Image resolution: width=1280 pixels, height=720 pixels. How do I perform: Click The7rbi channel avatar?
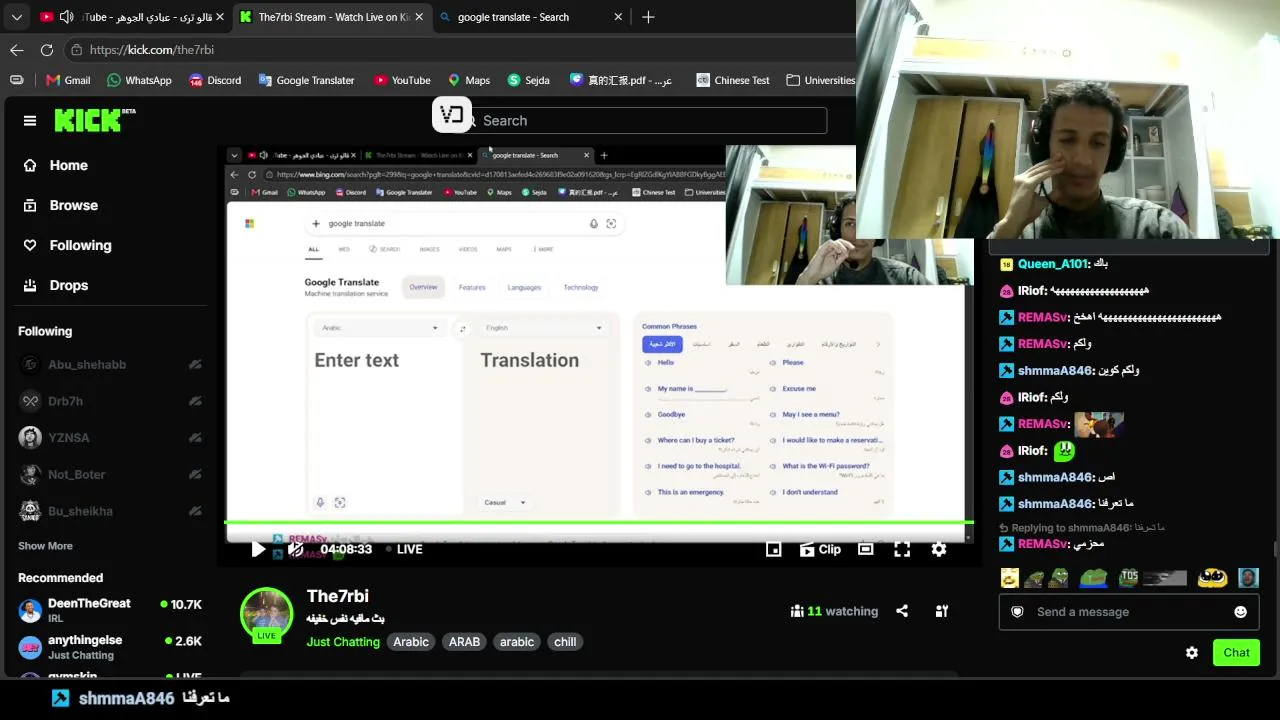[266, 614]
